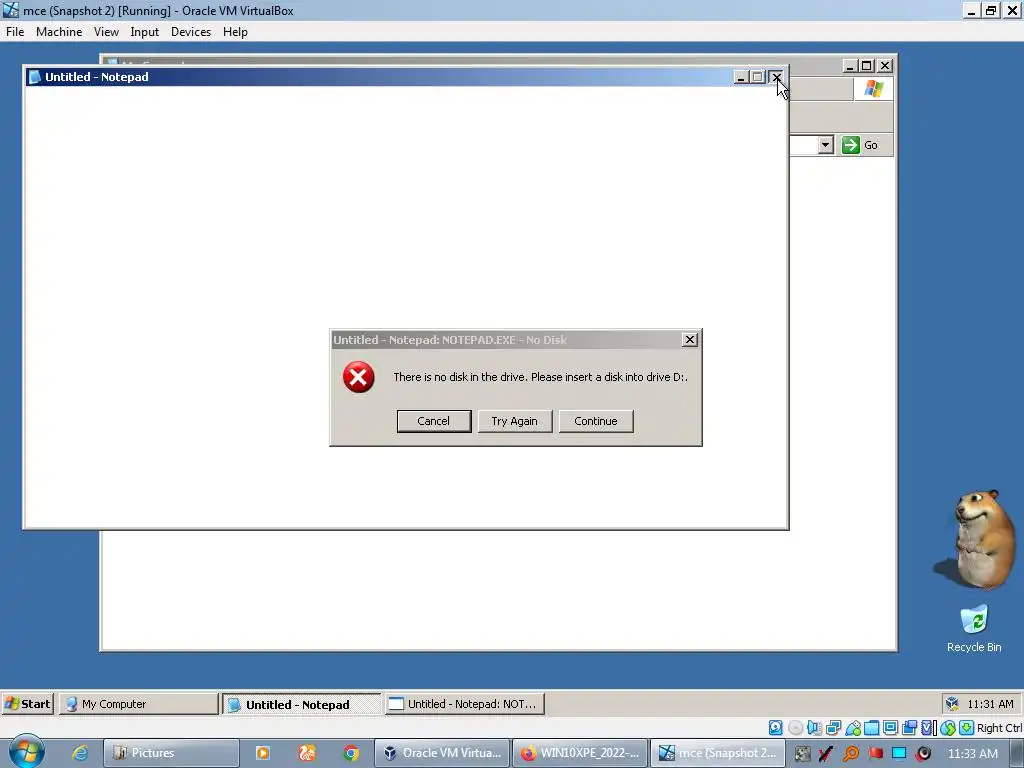The width and height of the screenshot is (1024, 768).
Task: Maximize the Untitled - Notepad window
Action: click(x=758, y=77)
